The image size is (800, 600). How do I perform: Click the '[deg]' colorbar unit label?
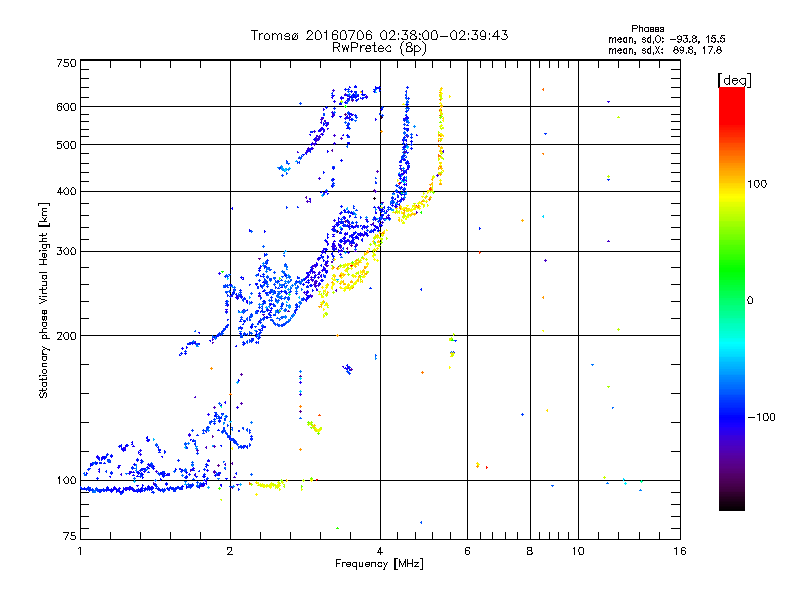click(734, 80)
